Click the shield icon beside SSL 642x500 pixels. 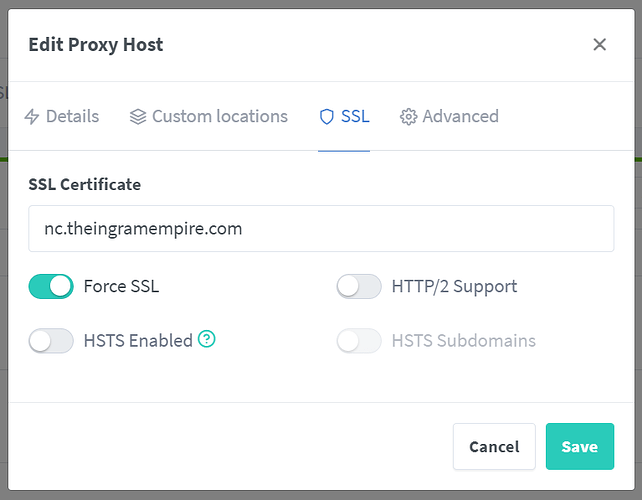(326, 117)
